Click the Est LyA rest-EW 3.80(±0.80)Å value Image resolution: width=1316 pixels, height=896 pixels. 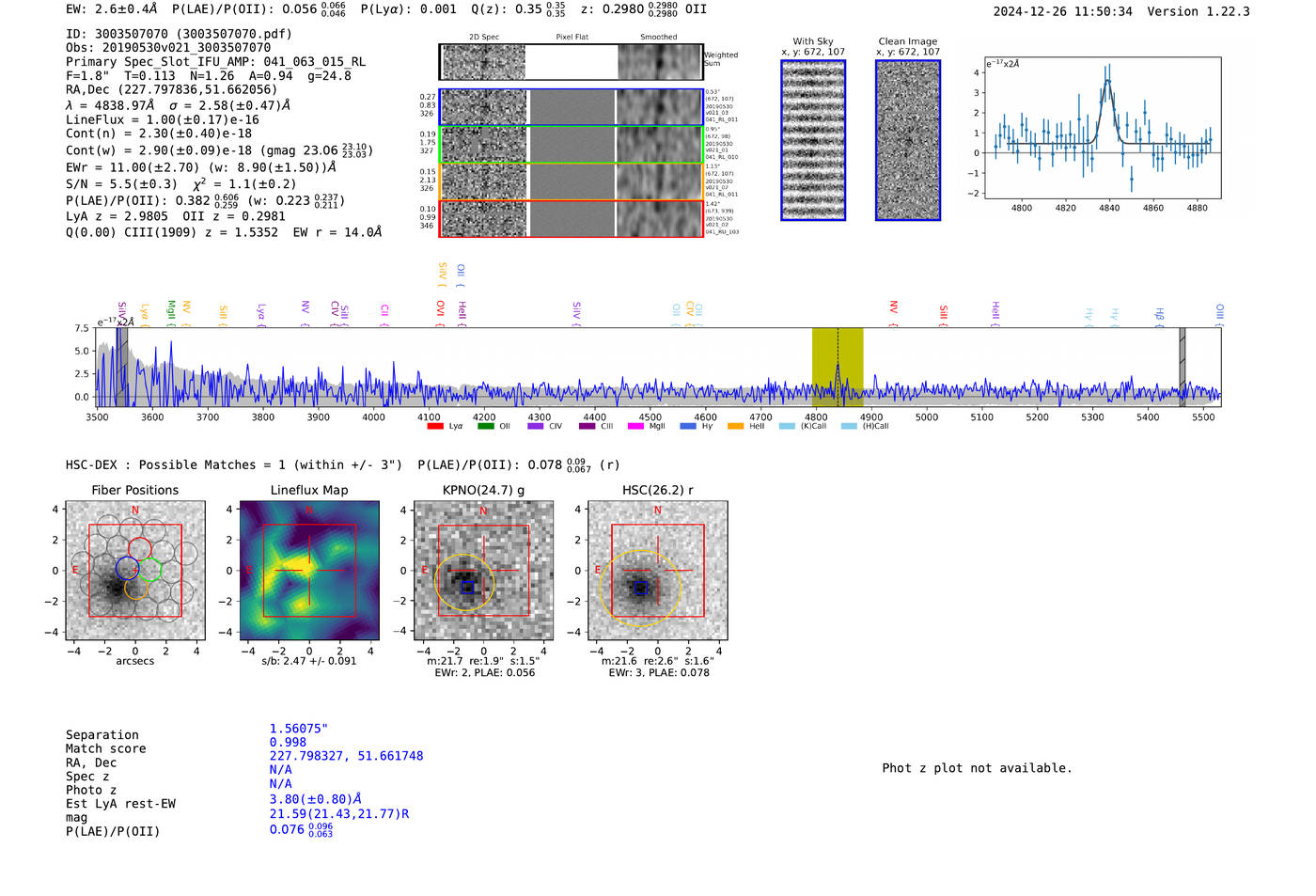click(x=316, y=799)
